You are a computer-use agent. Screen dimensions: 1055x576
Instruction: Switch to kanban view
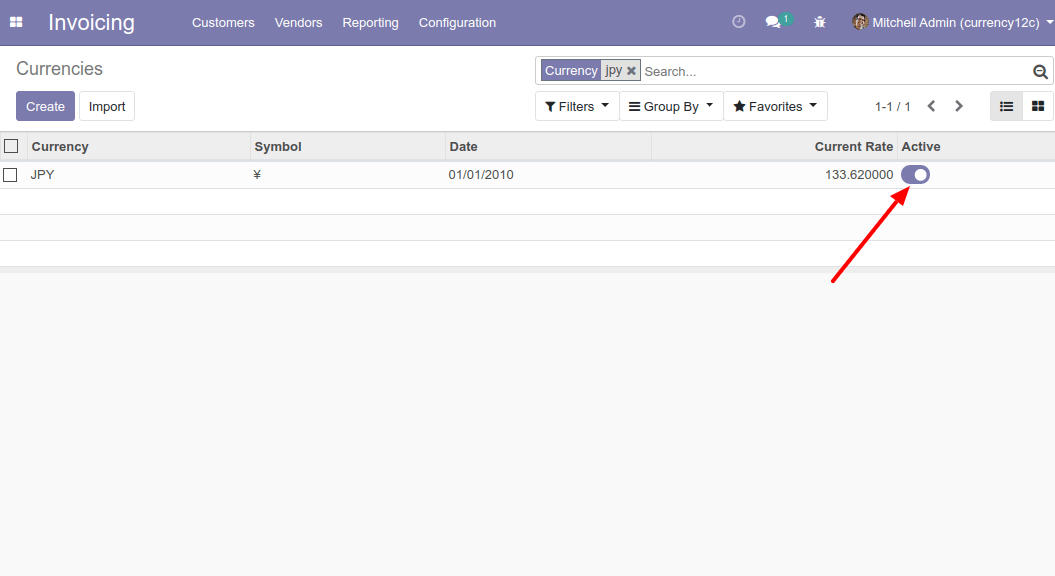1038,106
